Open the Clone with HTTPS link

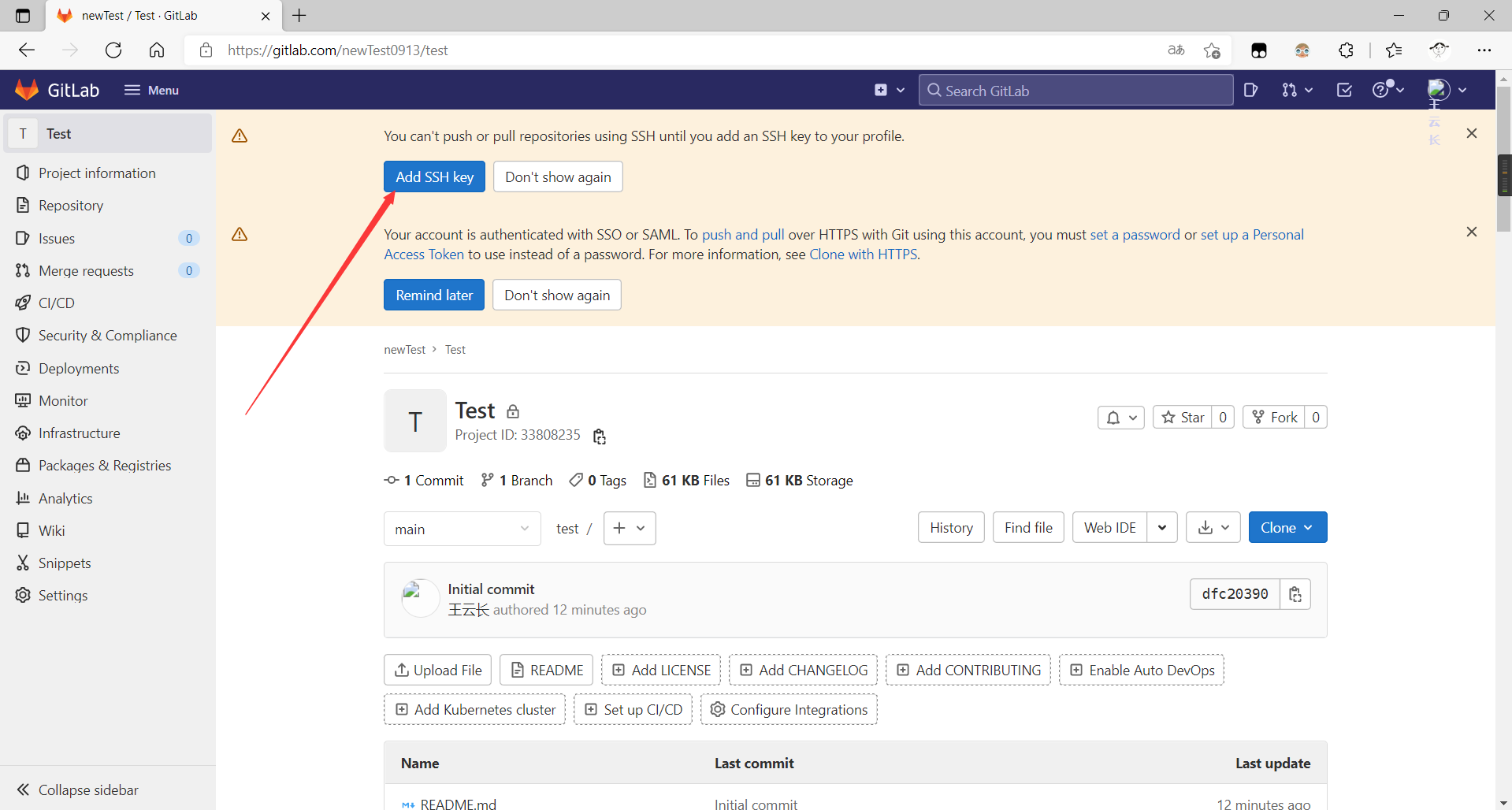point(864,254)
